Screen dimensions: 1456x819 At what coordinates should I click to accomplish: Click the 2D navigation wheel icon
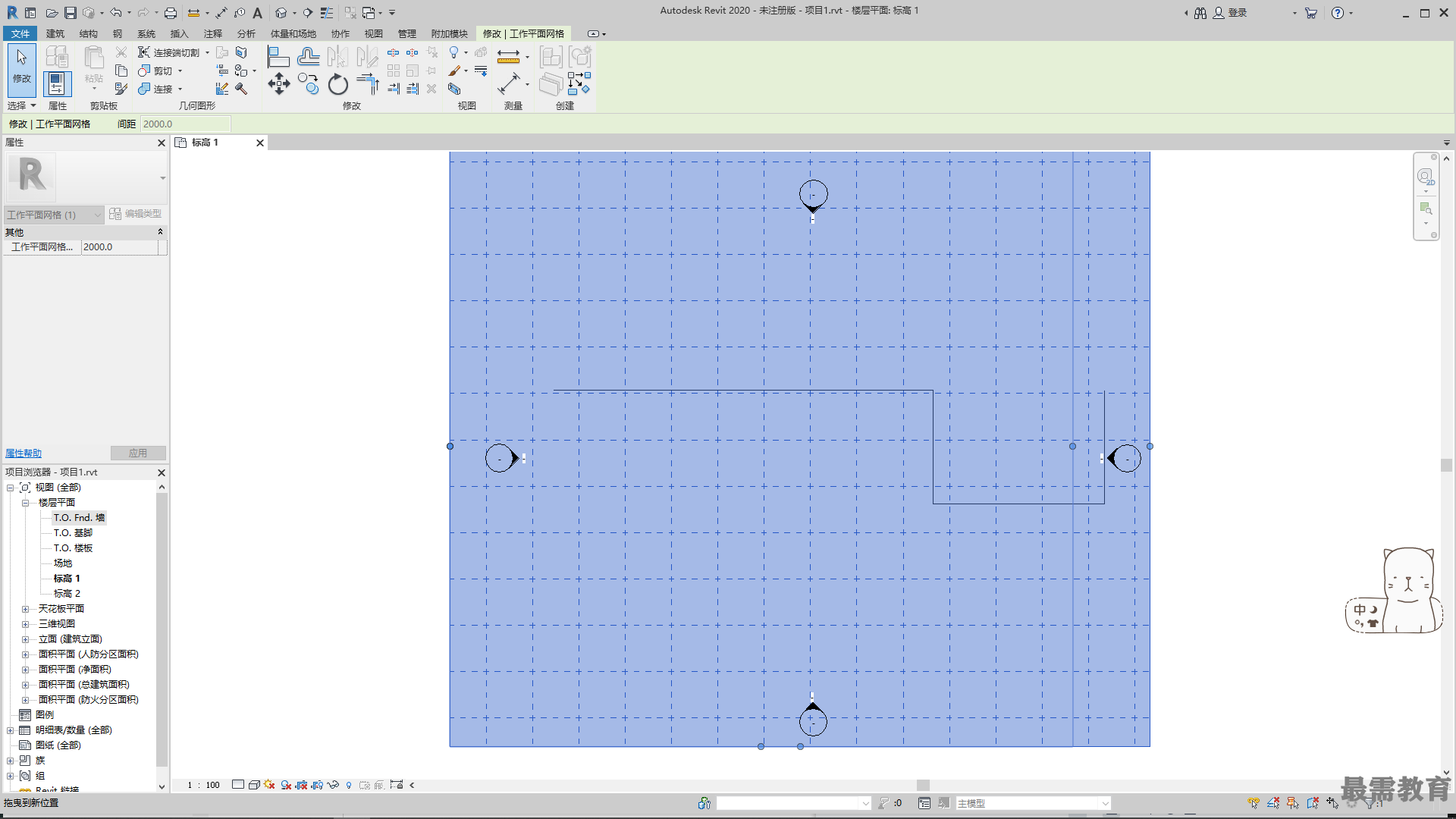point(1426,177)
